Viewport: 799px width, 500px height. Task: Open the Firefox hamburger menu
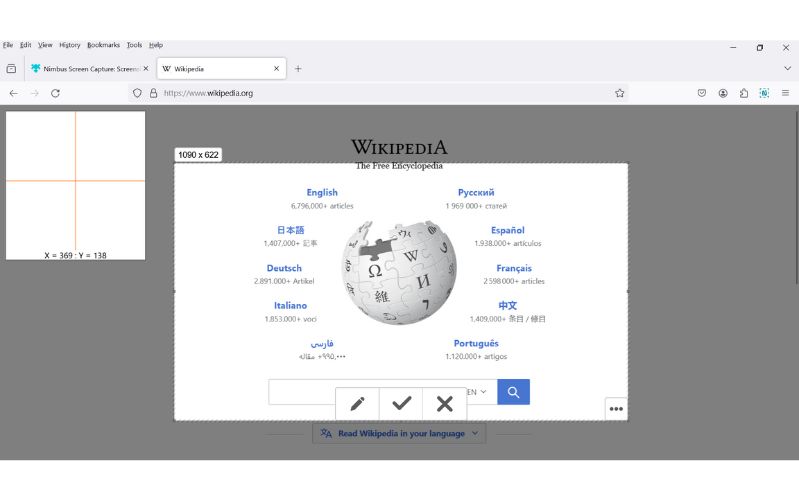(785, 93)
